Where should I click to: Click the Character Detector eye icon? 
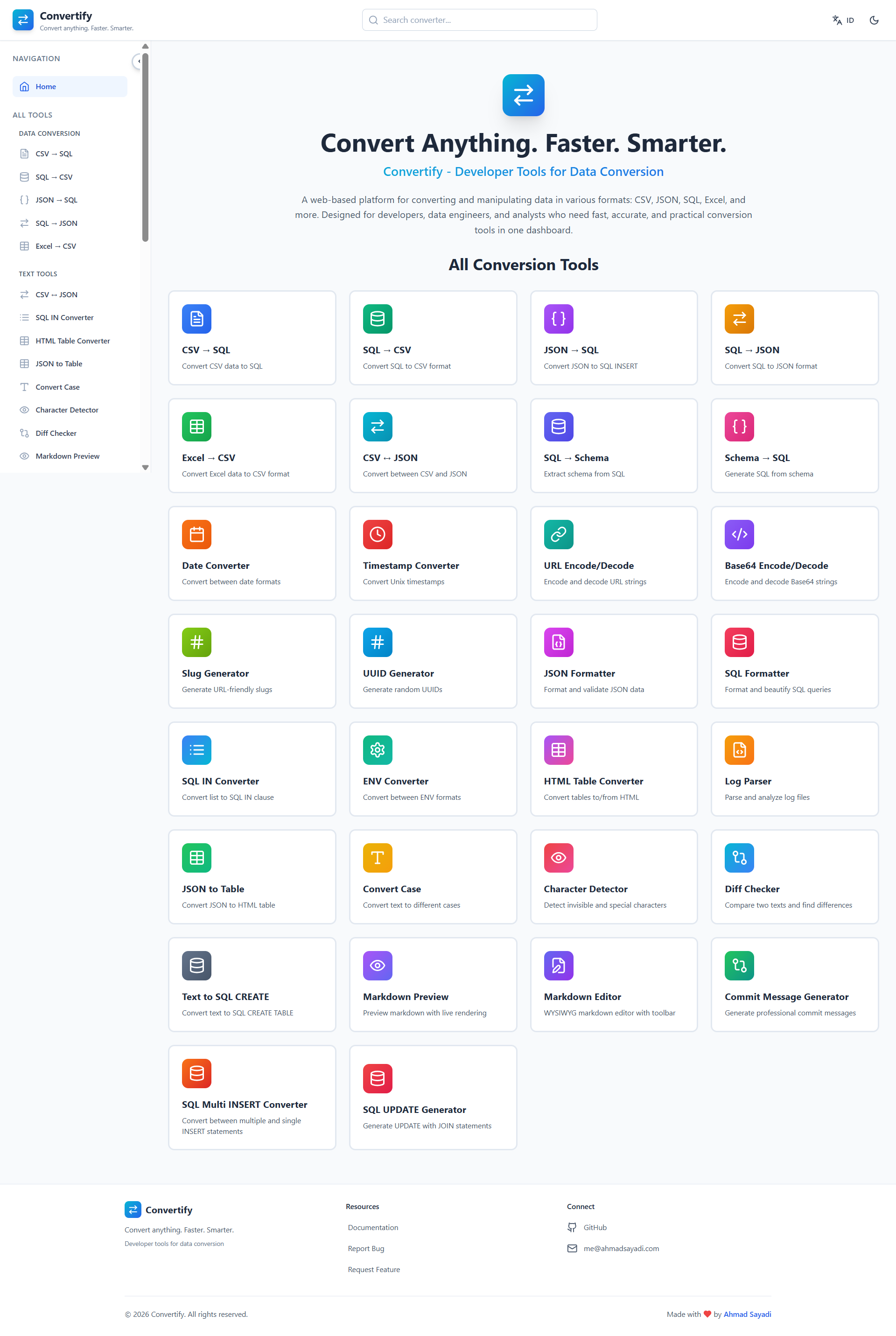[558, 858]
